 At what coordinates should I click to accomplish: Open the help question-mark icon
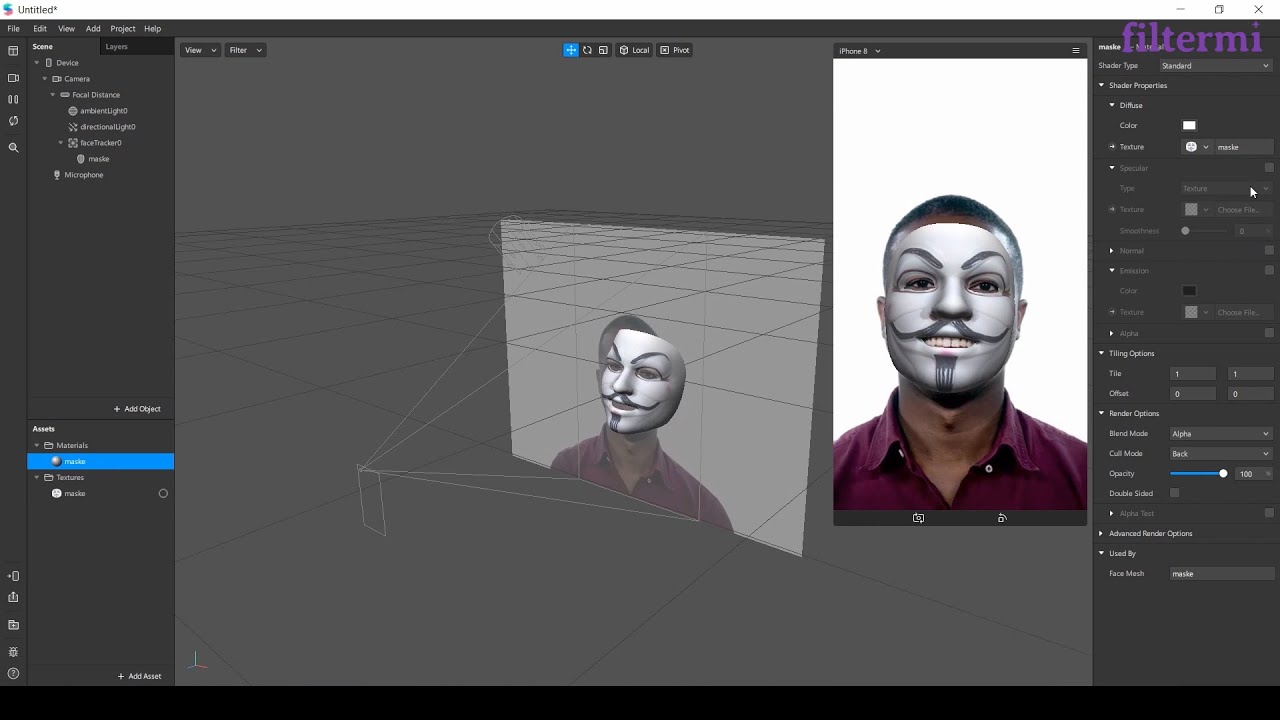pyautogui.click(x=13, y=673)
